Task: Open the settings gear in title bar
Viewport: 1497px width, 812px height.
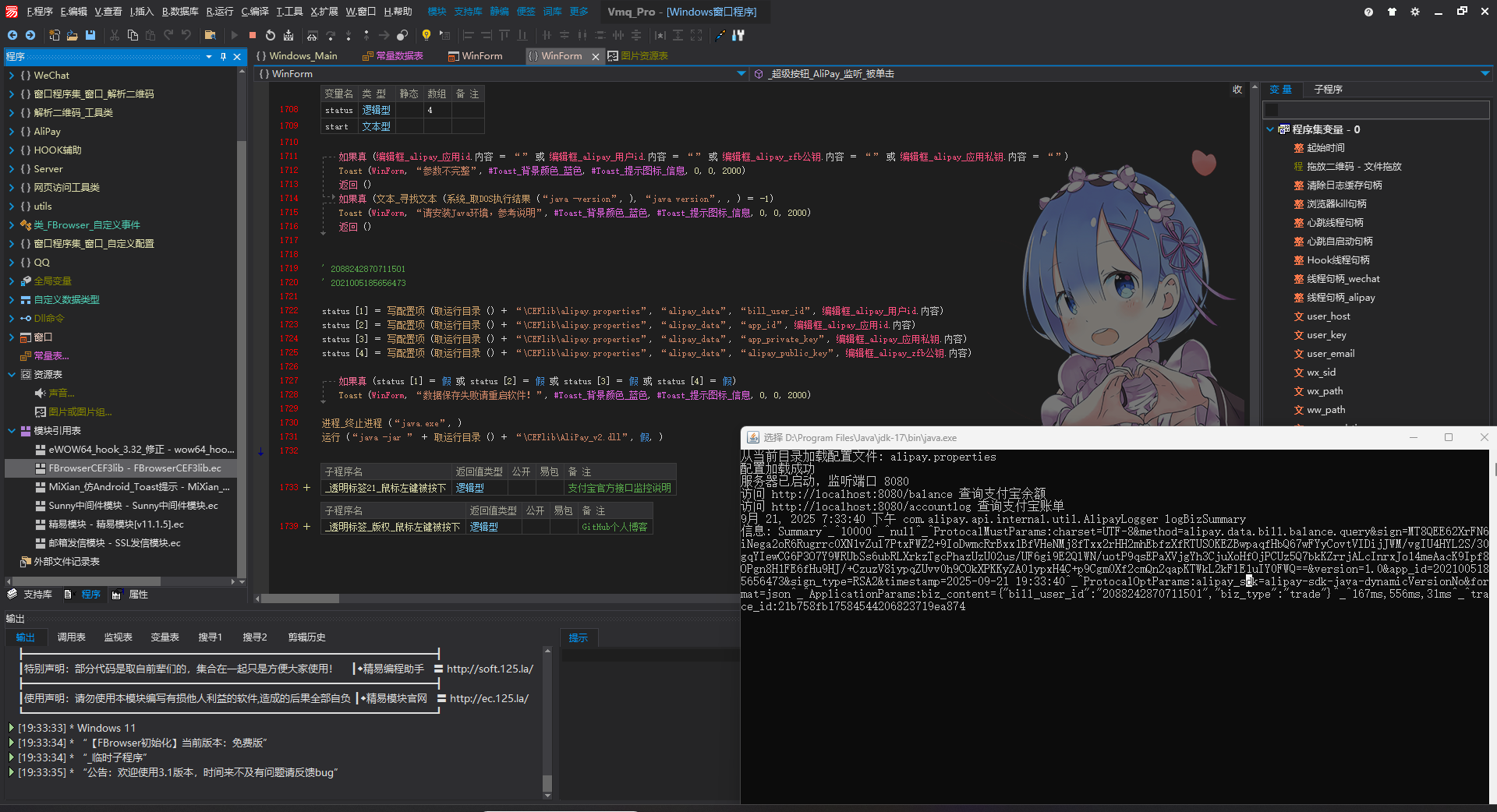Action: (x=1415, y=12)
